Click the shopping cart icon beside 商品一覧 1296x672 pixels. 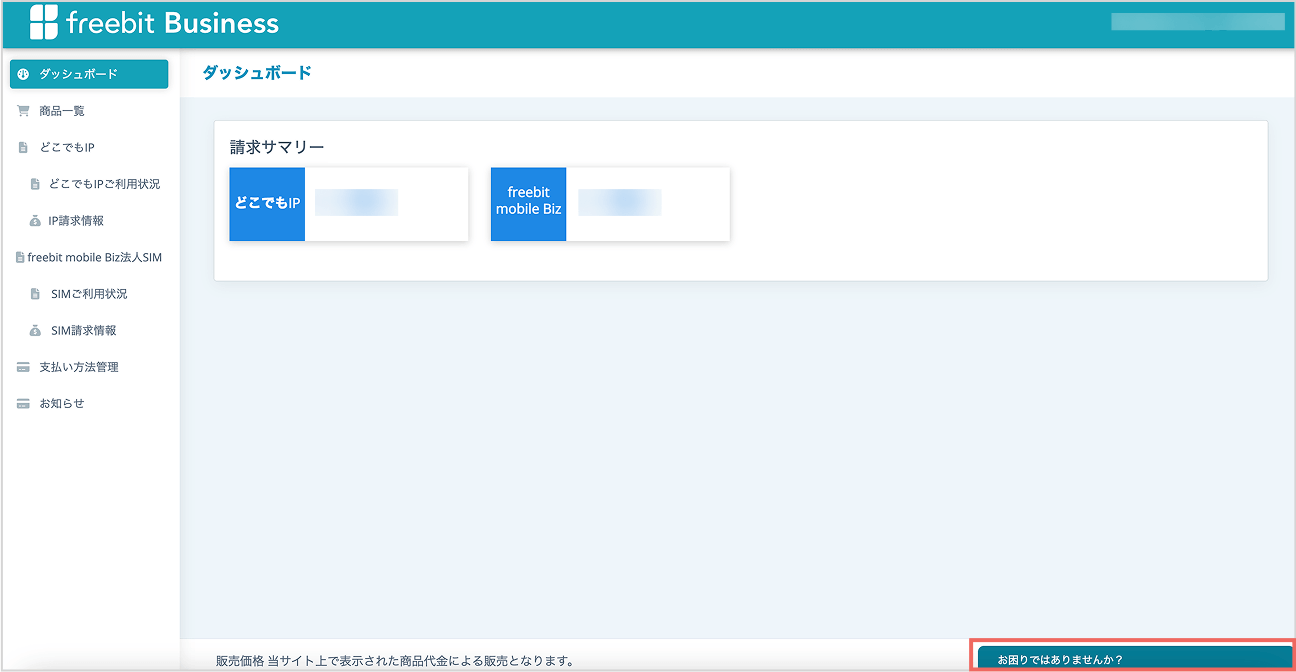(x=23, y=111)
